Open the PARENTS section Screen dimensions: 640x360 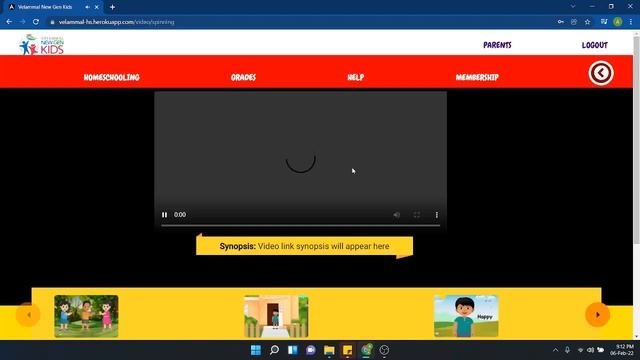(x=497, y=45)
